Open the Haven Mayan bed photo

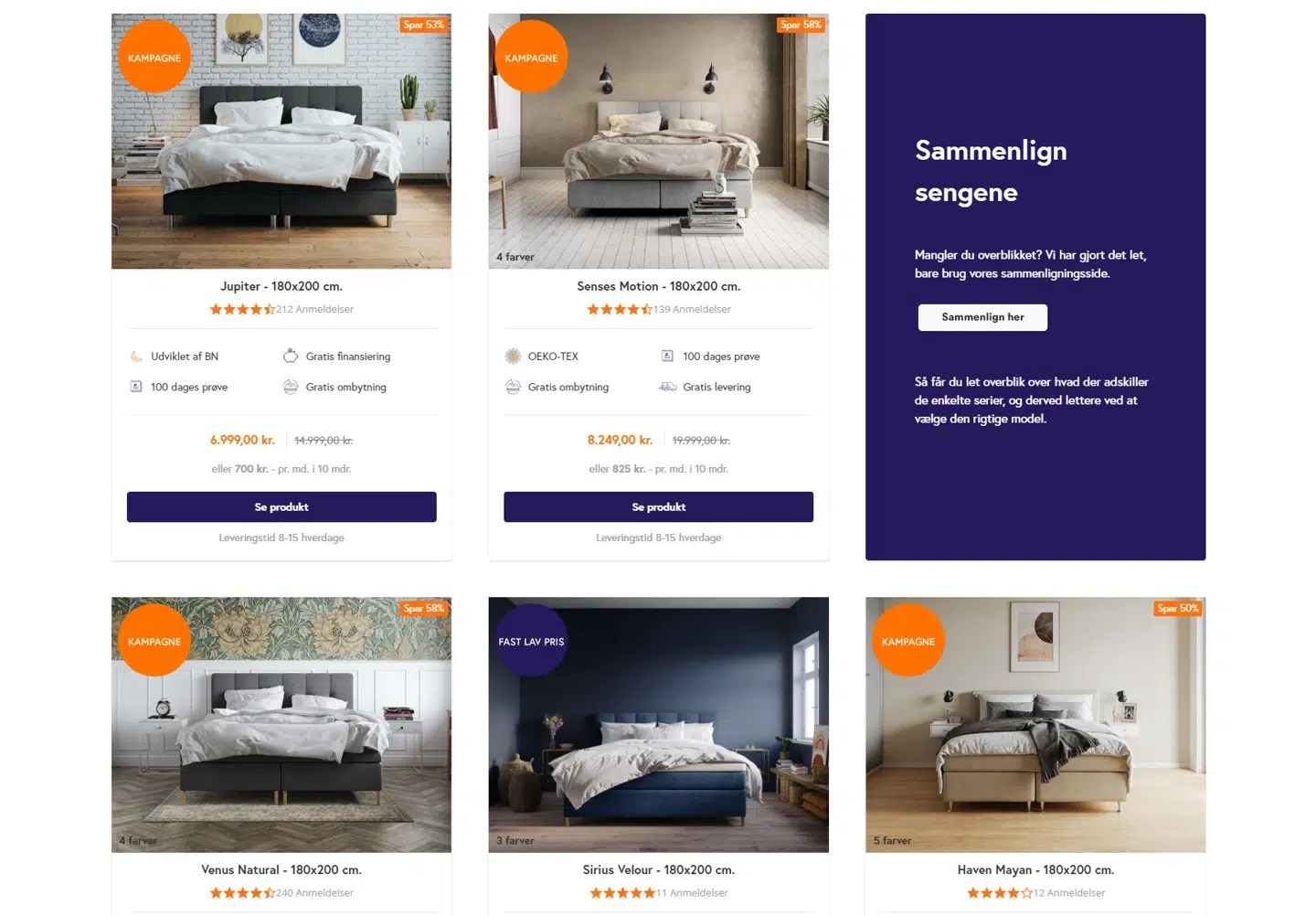click(x=1035, y=725)
